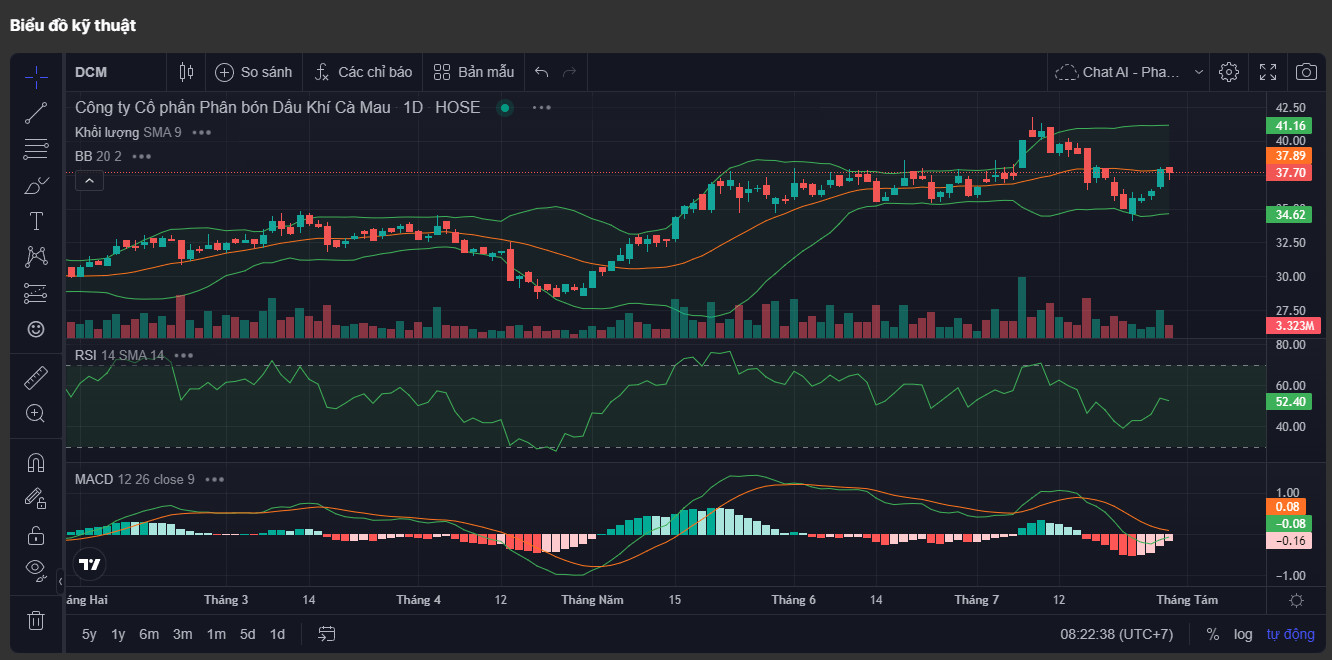Open the emoji and icons picker
This screenshot has width=1332, height=660.
(x=36, y=329)
